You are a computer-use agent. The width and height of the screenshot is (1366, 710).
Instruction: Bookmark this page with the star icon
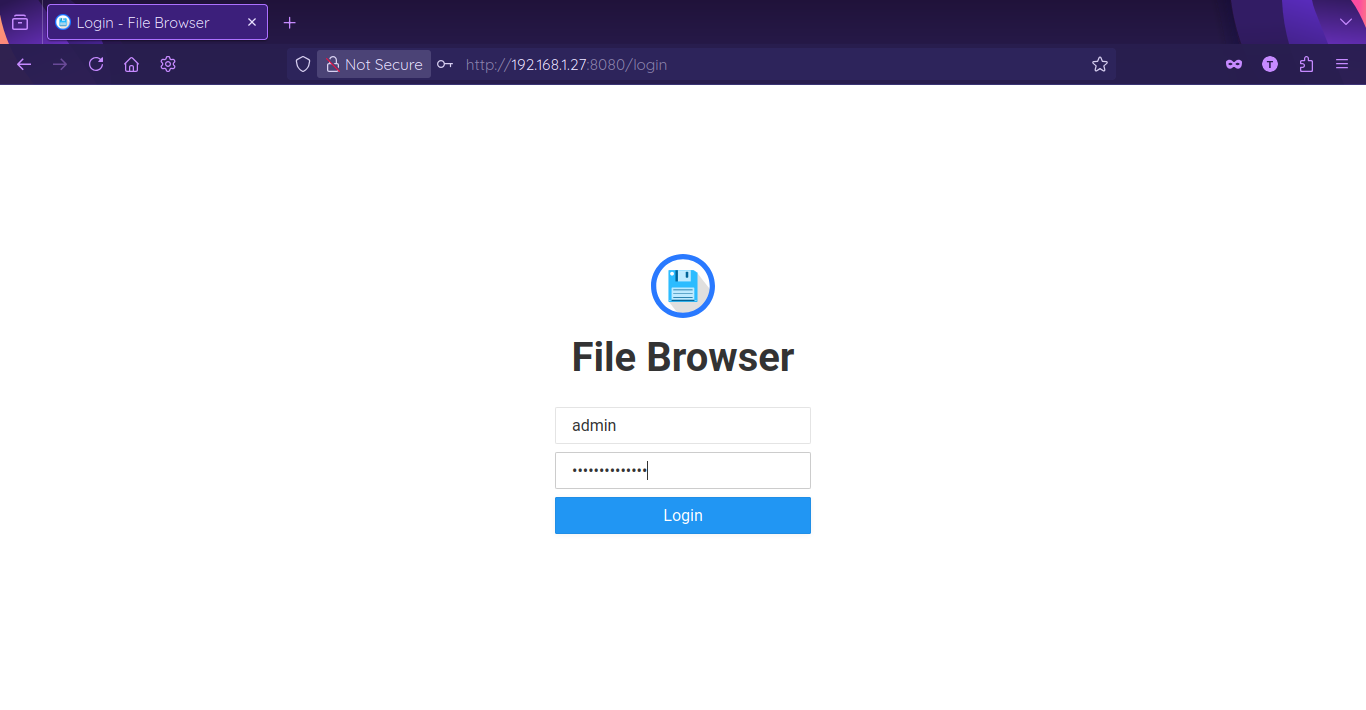pyautogui.click(x=1100, y=64)
